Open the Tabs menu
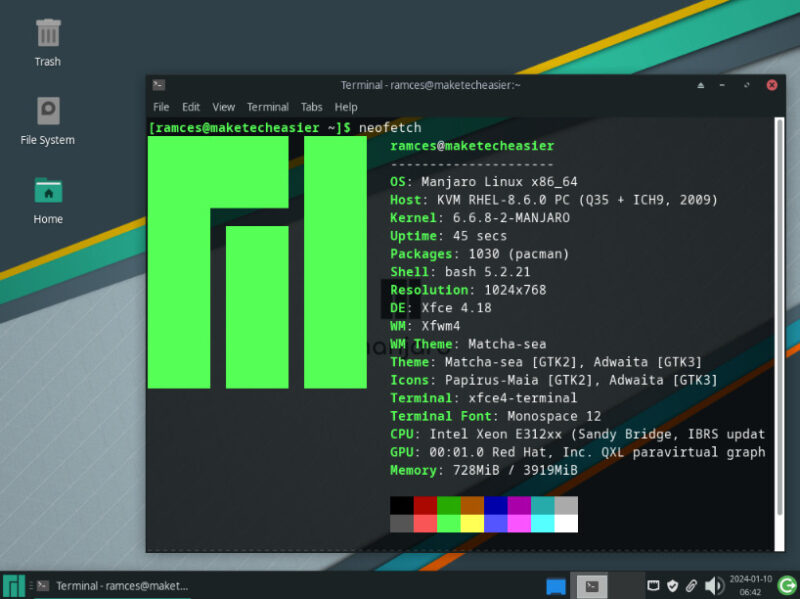The width and height of the screenshot is (800, 599). tap(311, 107)
